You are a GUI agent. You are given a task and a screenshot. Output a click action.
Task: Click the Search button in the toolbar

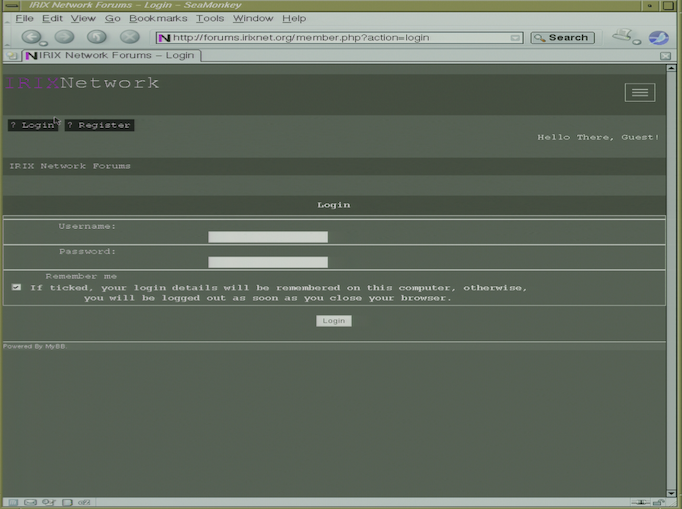point(562,38)
